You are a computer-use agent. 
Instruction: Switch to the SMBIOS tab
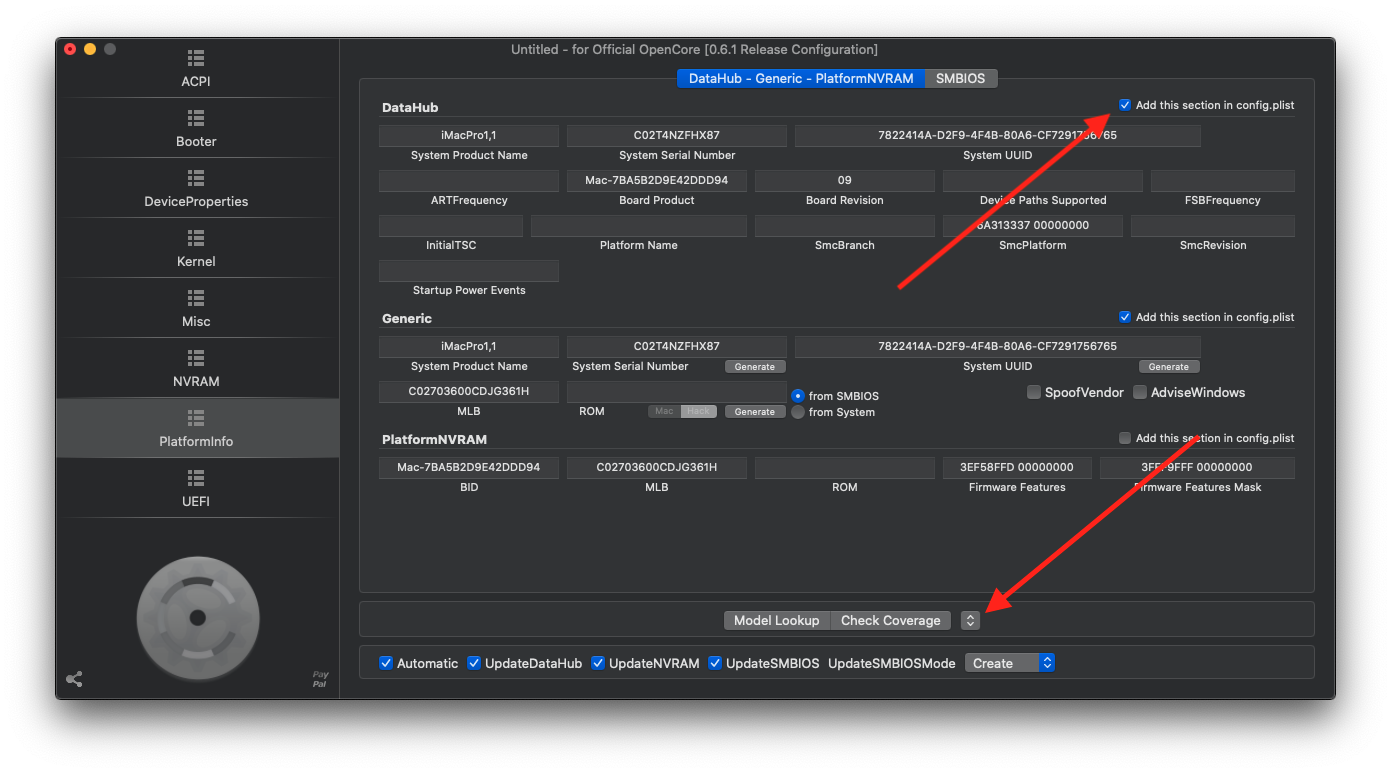point(960,78)
